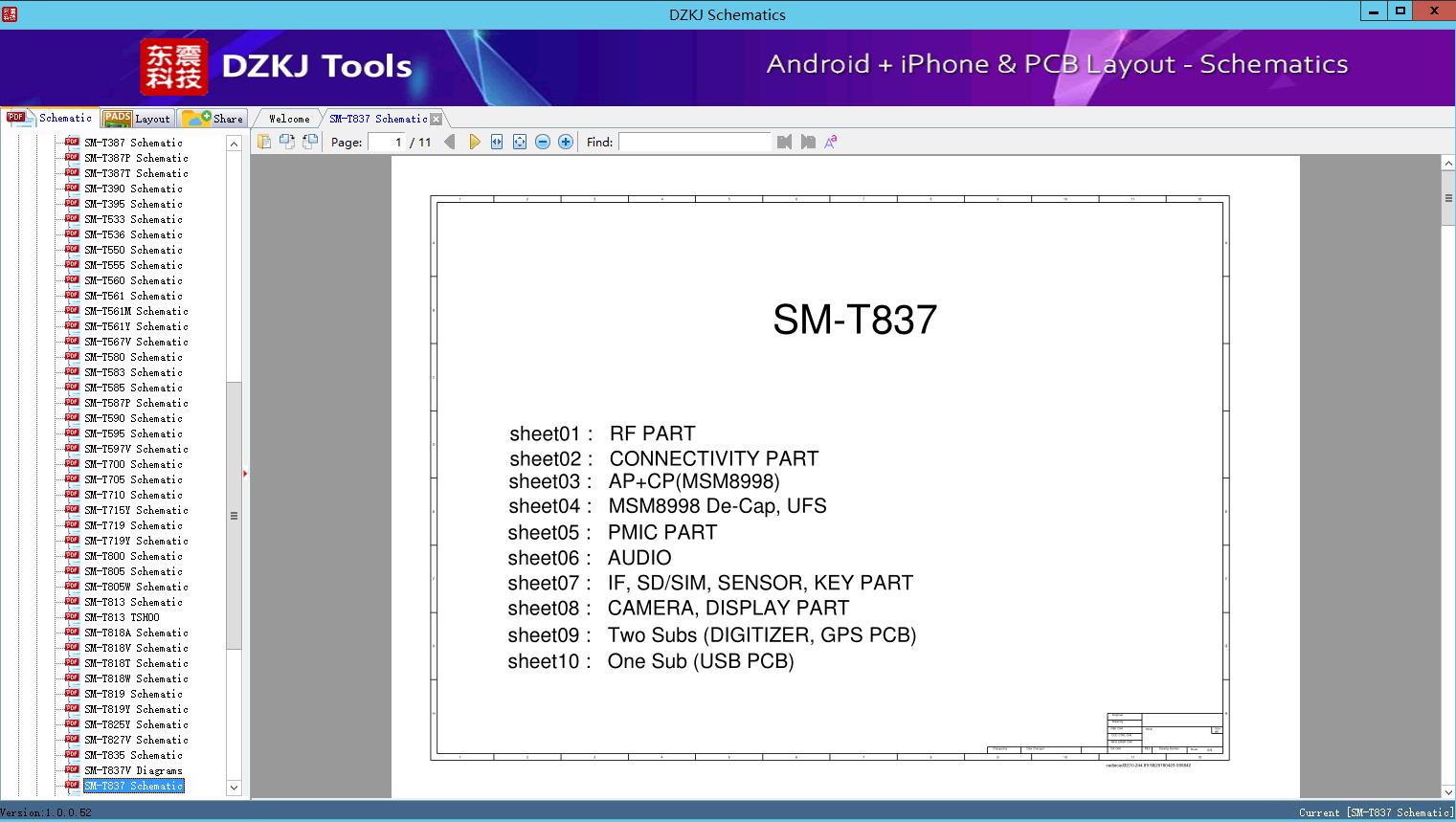Screen dimensions: 1456x822
Task: Click PDF icon of SM-T837V Diagrams
Action: (x=72, y=769)
